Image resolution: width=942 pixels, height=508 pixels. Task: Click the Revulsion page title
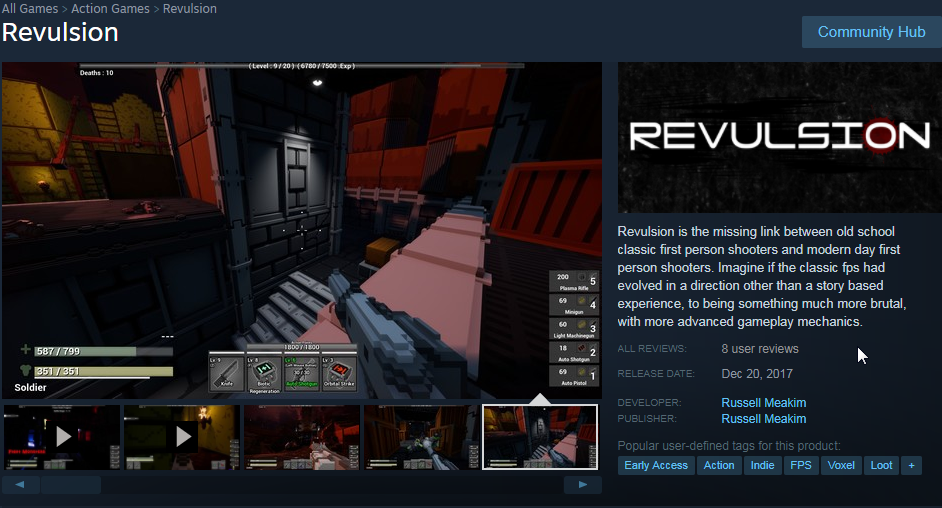pos(60,32)
